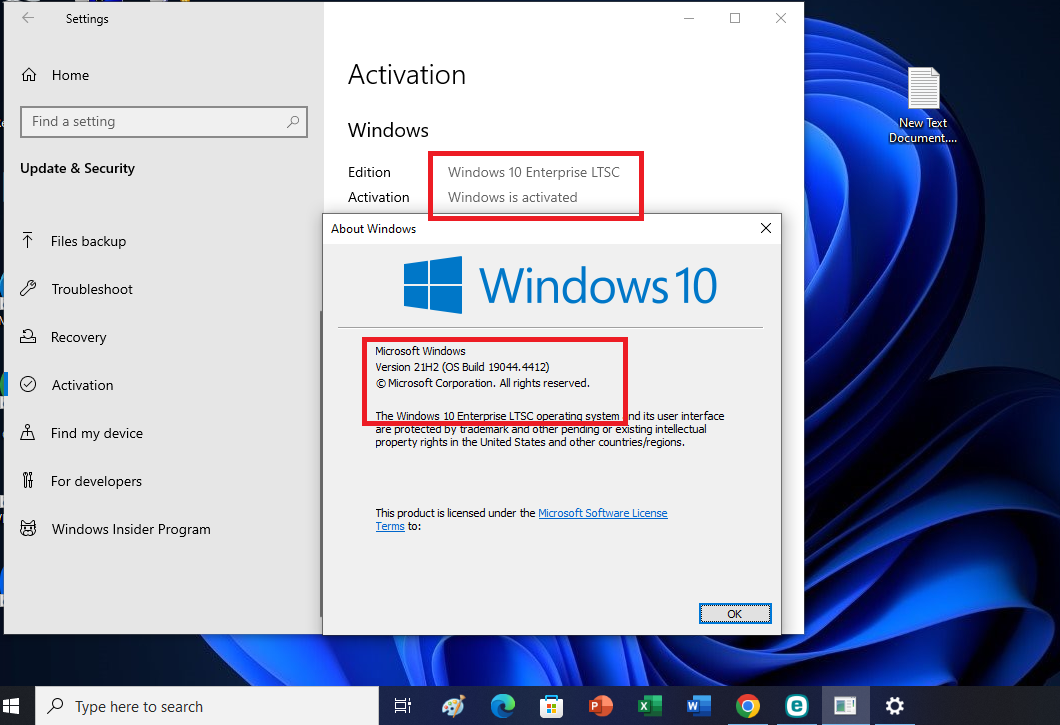Viewport: 1060px width, 725px height.
Task: Launch Google Chrome from taskbar
Action: (x=748, y=706)
